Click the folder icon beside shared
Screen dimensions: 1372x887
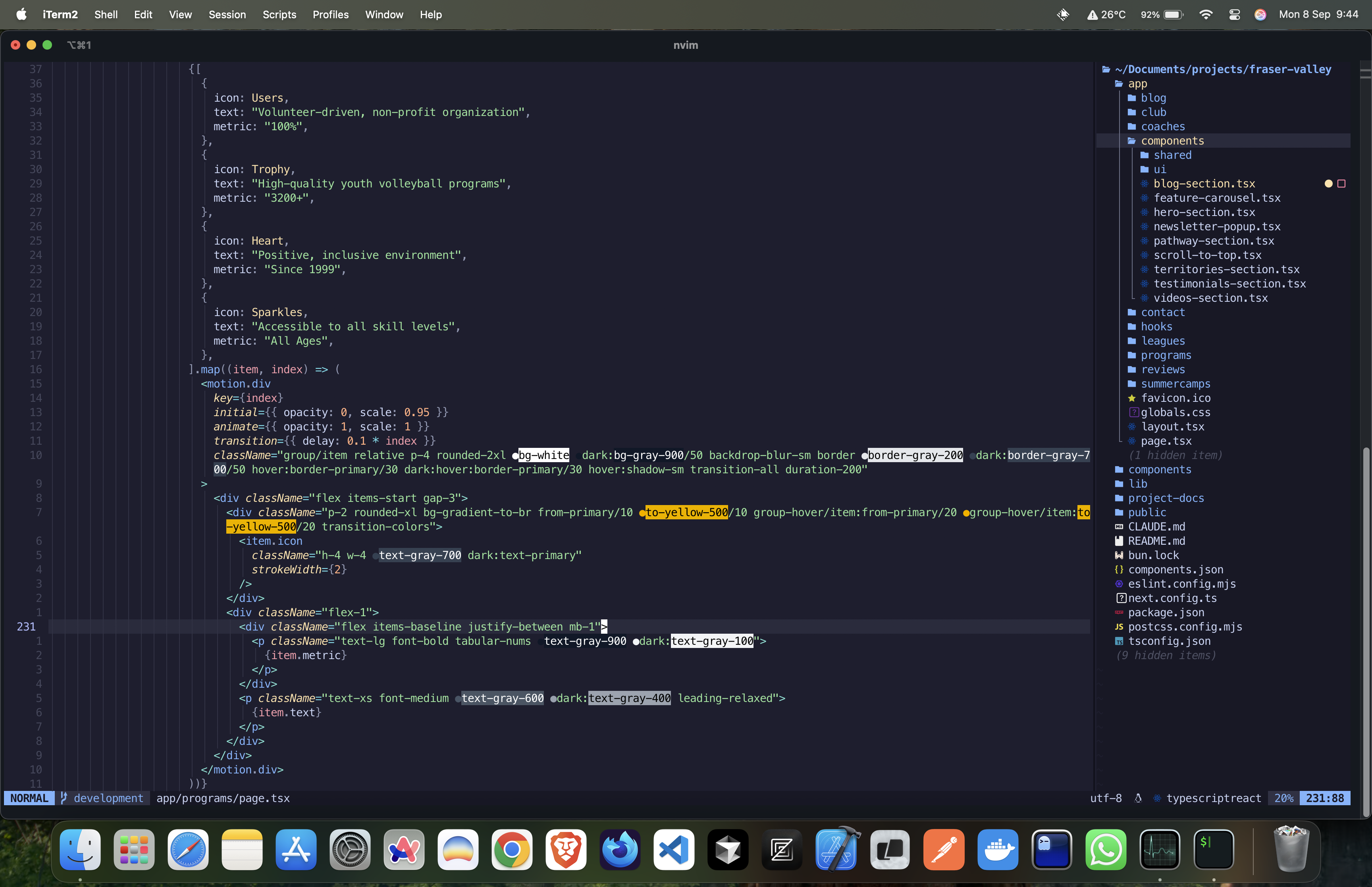pos(1145,155)
